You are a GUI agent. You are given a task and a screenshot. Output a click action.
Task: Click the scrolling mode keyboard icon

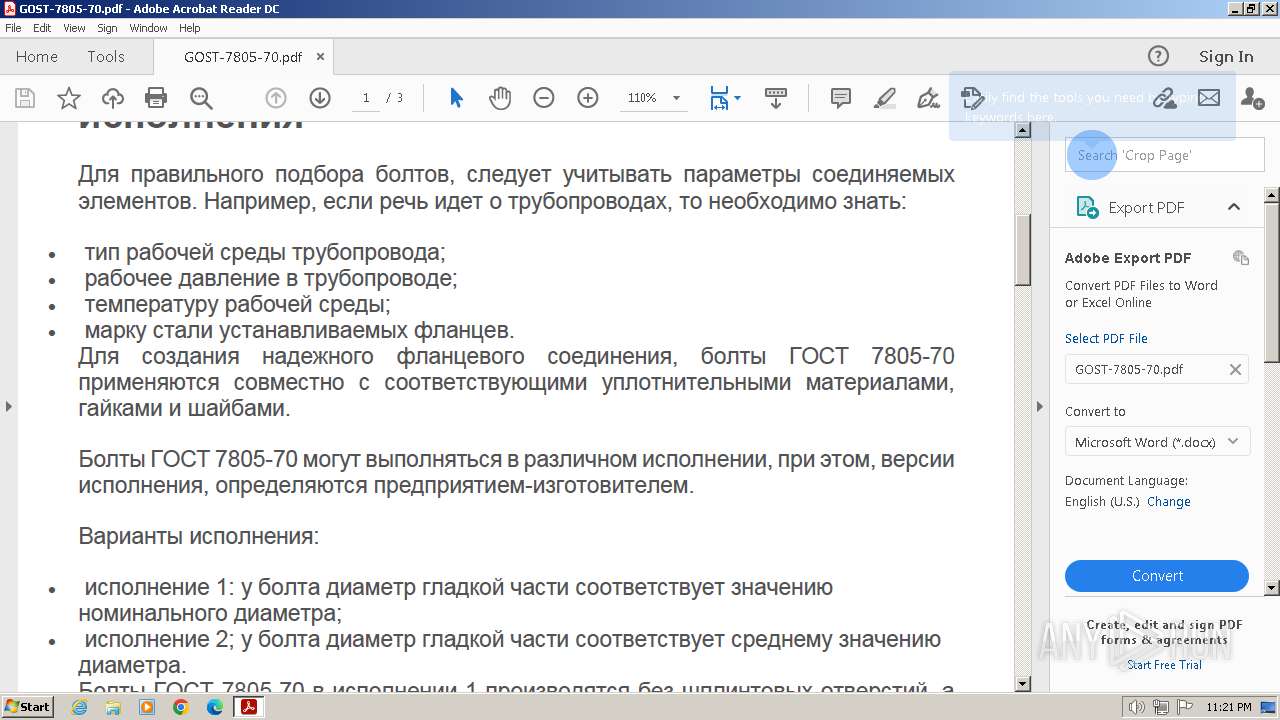pos(776,98)
